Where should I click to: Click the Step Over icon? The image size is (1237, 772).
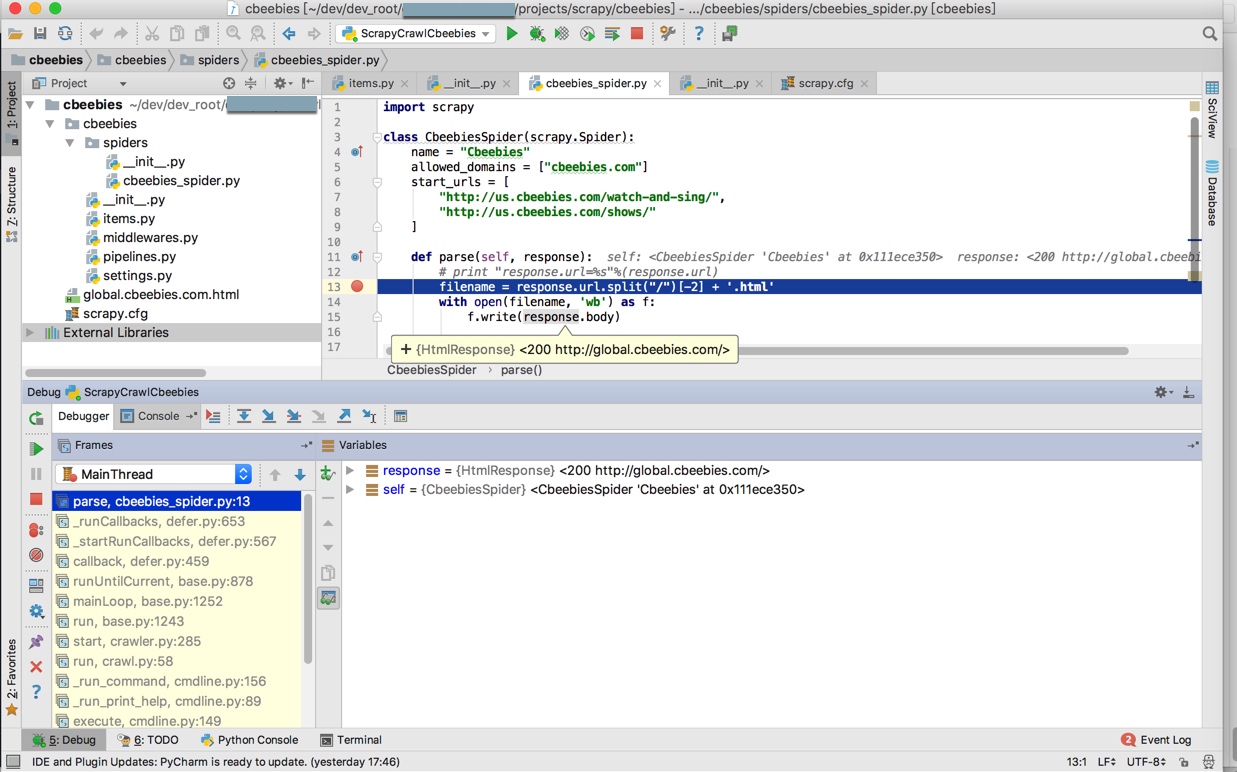coord(244,416)
